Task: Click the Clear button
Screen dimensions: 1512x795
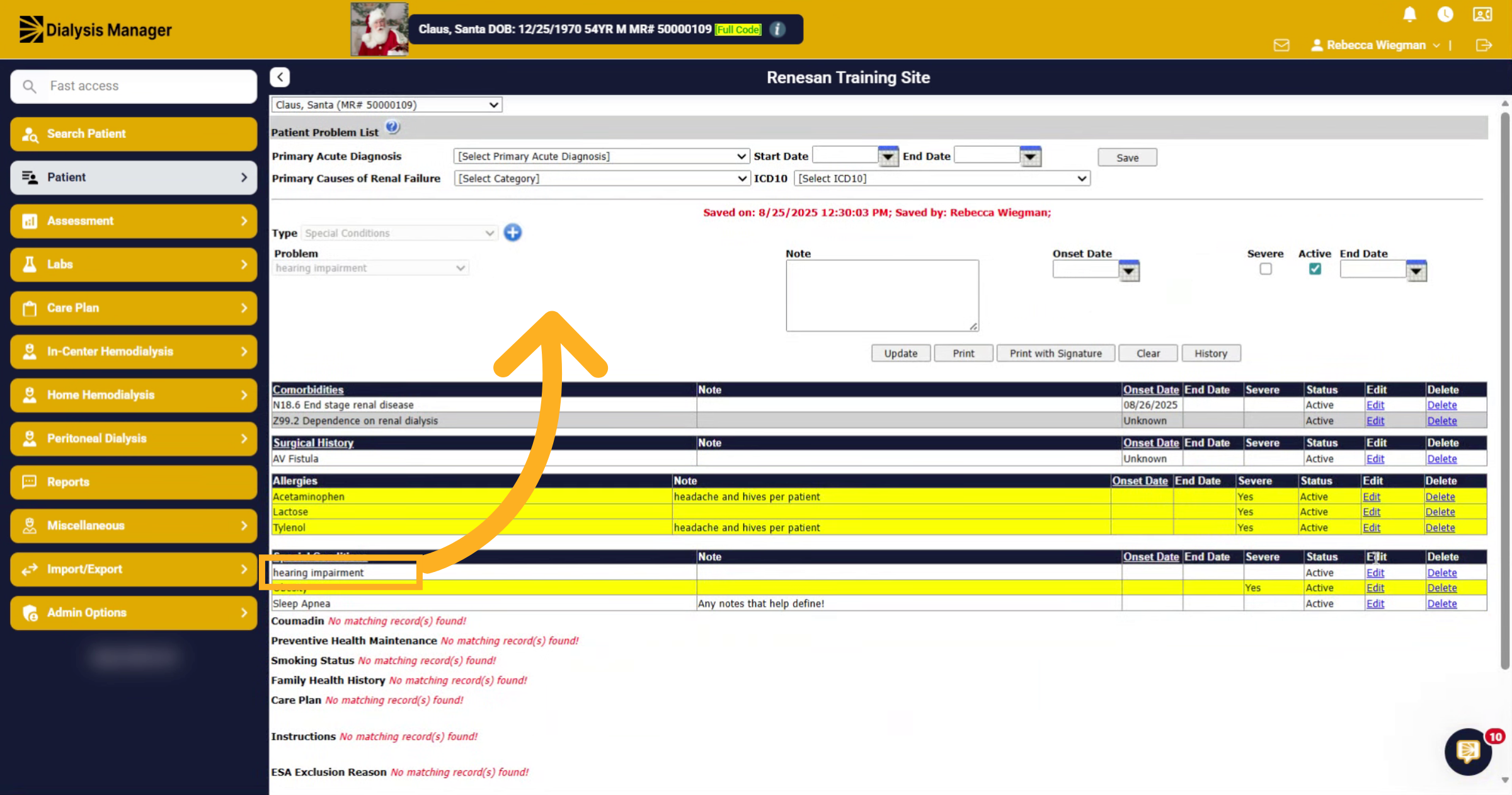Action: tap(1148, 353)
